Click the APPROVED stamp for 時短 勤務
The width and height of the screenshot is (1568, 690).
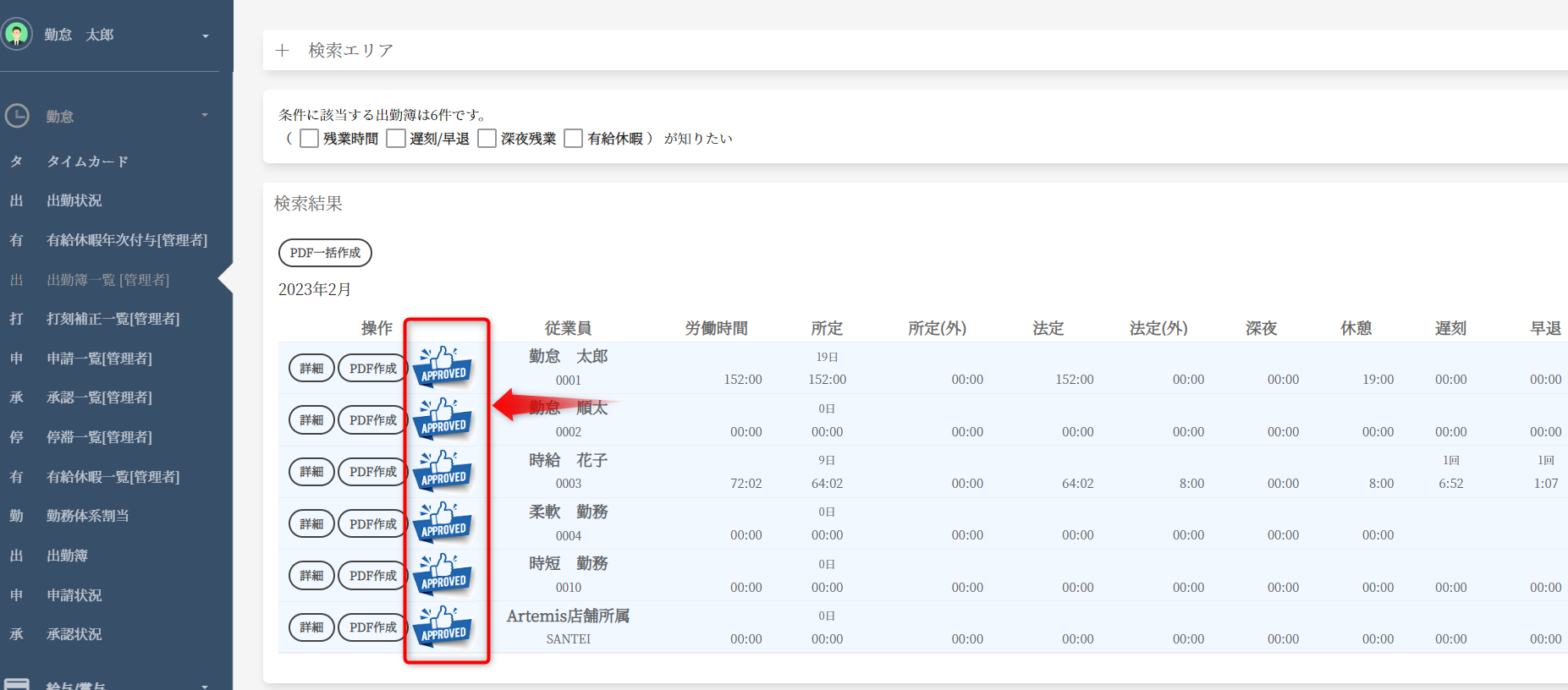point(443,575)
